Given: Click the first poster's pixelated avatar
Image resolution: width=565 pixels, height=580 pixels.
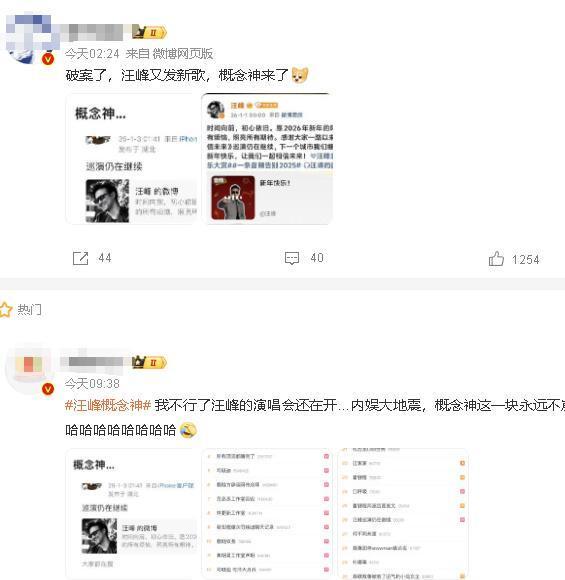Looking at the screenshot, I should coord(30,39).
